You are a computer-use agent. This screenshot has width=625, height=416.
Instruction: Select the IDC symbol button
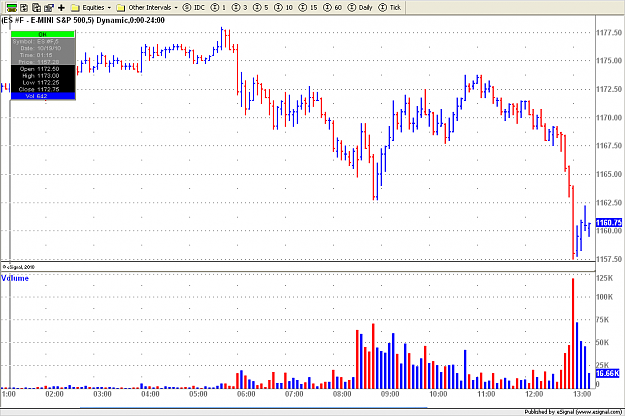193,7
